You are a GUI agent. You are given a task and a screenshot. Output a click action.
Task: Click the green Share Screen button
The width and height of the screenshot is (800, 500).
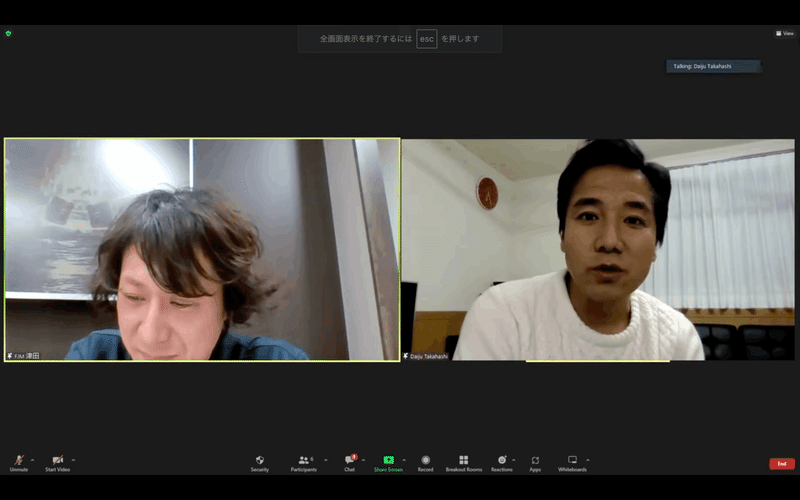[x=388, y=463]
